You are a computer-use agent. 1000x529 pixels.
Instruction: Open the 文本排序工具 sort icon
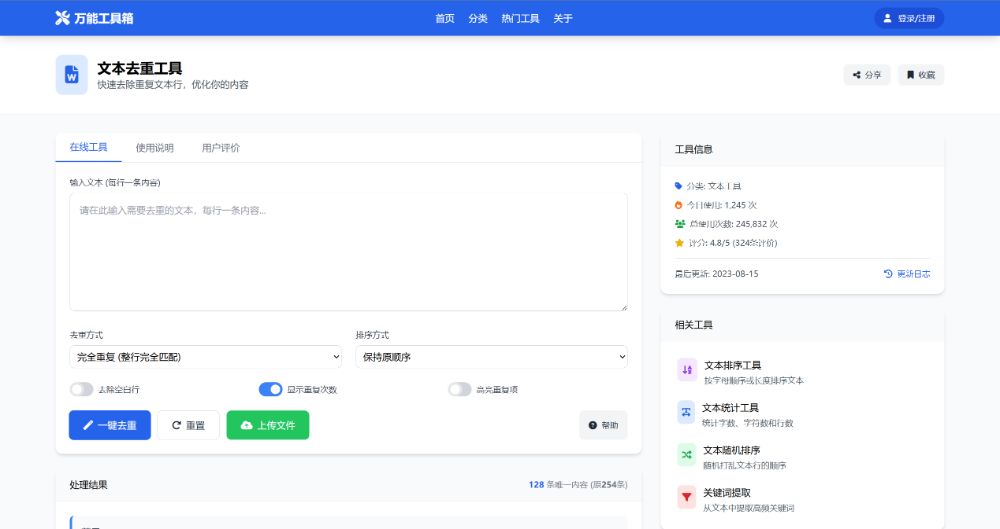pos(687,370)
